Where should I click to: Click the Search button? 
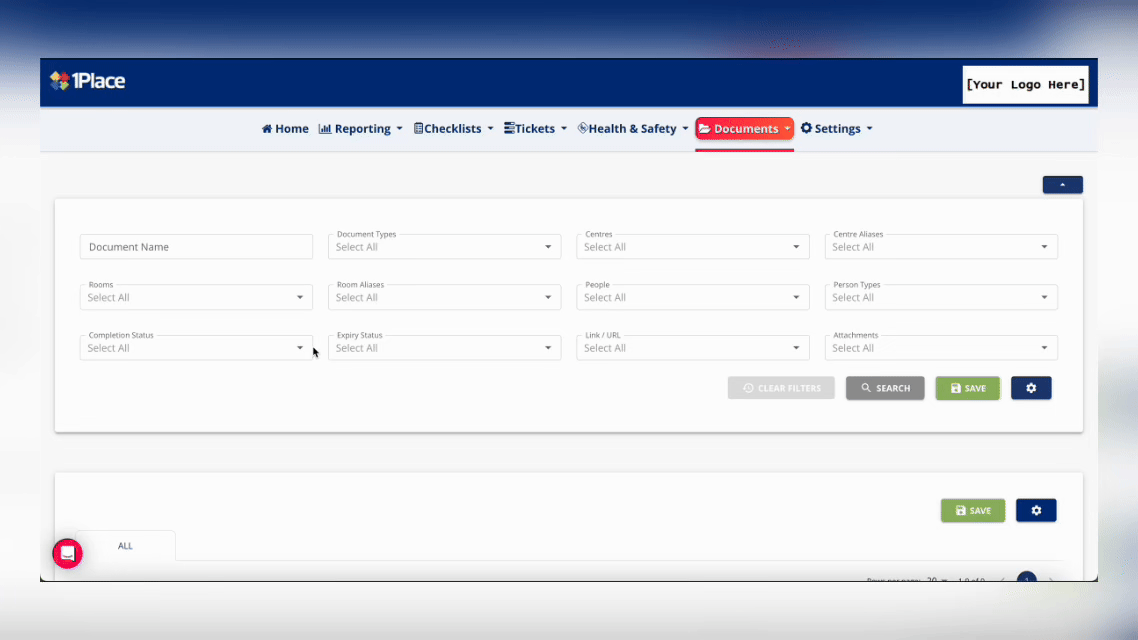(885, 388)
